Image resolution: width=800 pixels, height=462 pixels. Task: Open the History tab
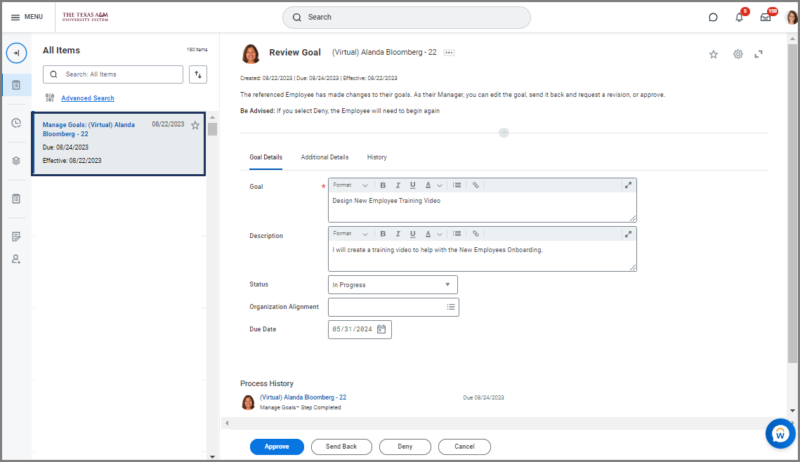pos(377,157)
